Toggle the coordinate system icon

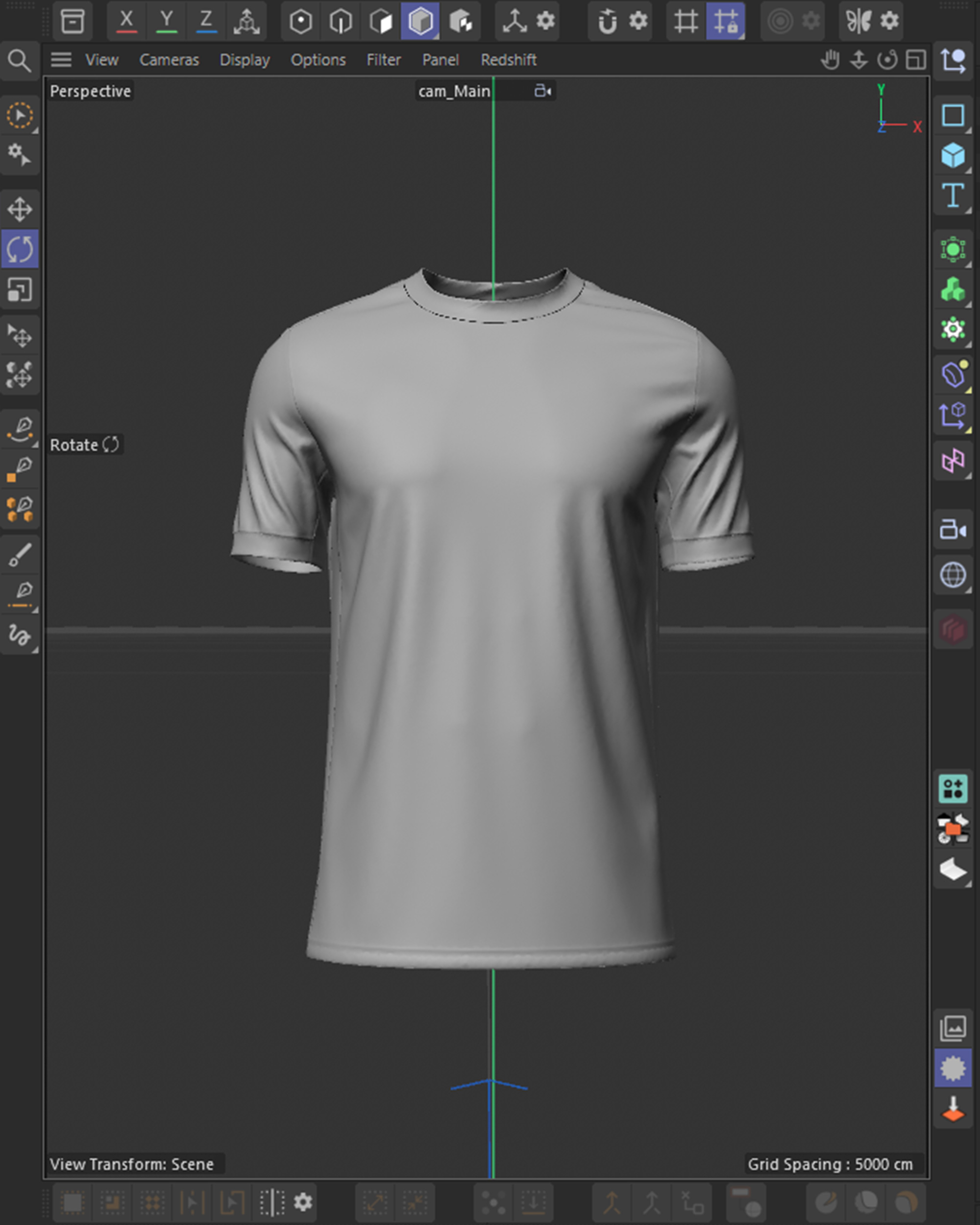[246, 21]
